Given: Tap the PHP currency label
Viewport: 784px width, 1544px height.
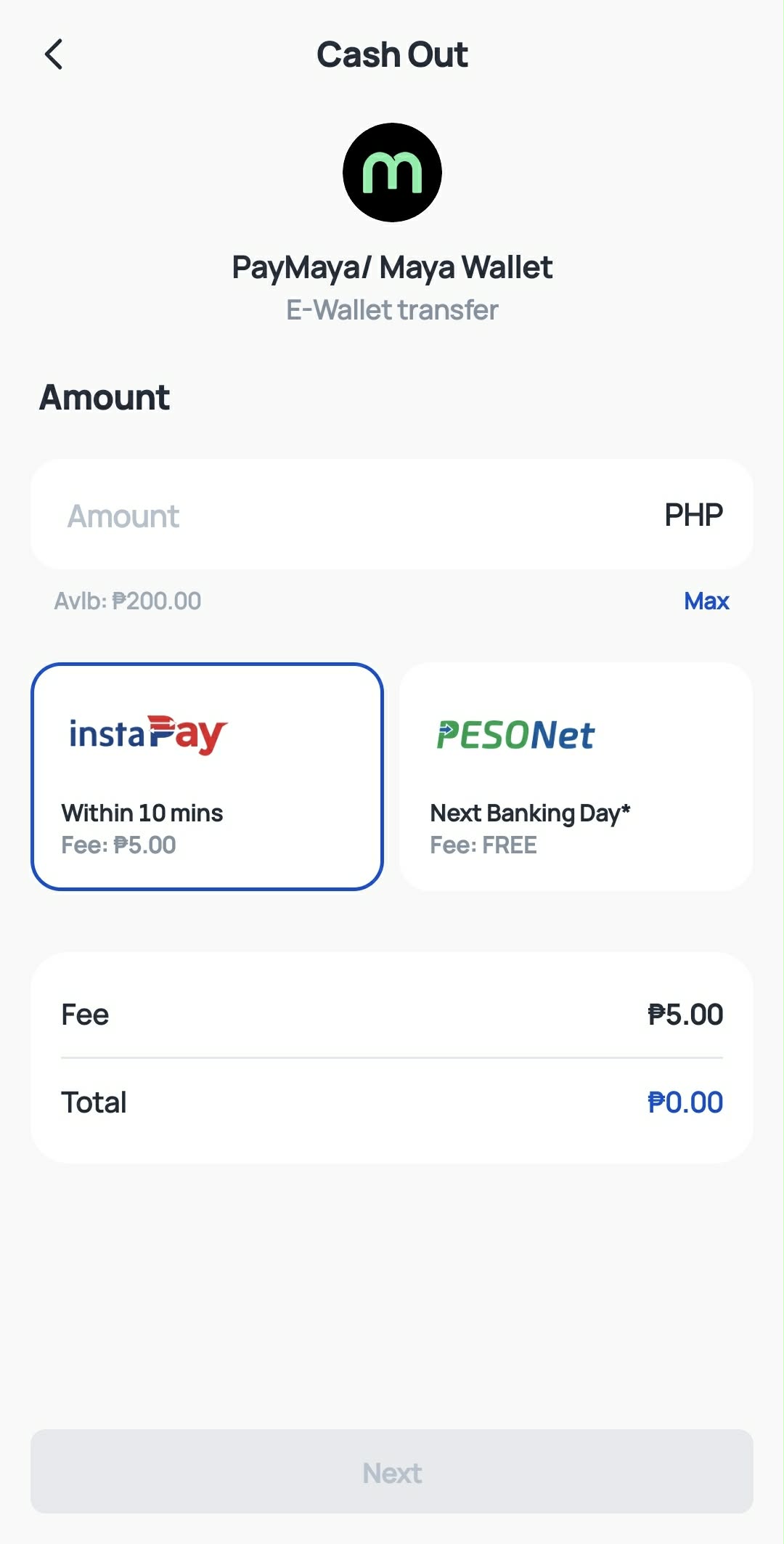Looking at the screenshot, I should (693, 515).
